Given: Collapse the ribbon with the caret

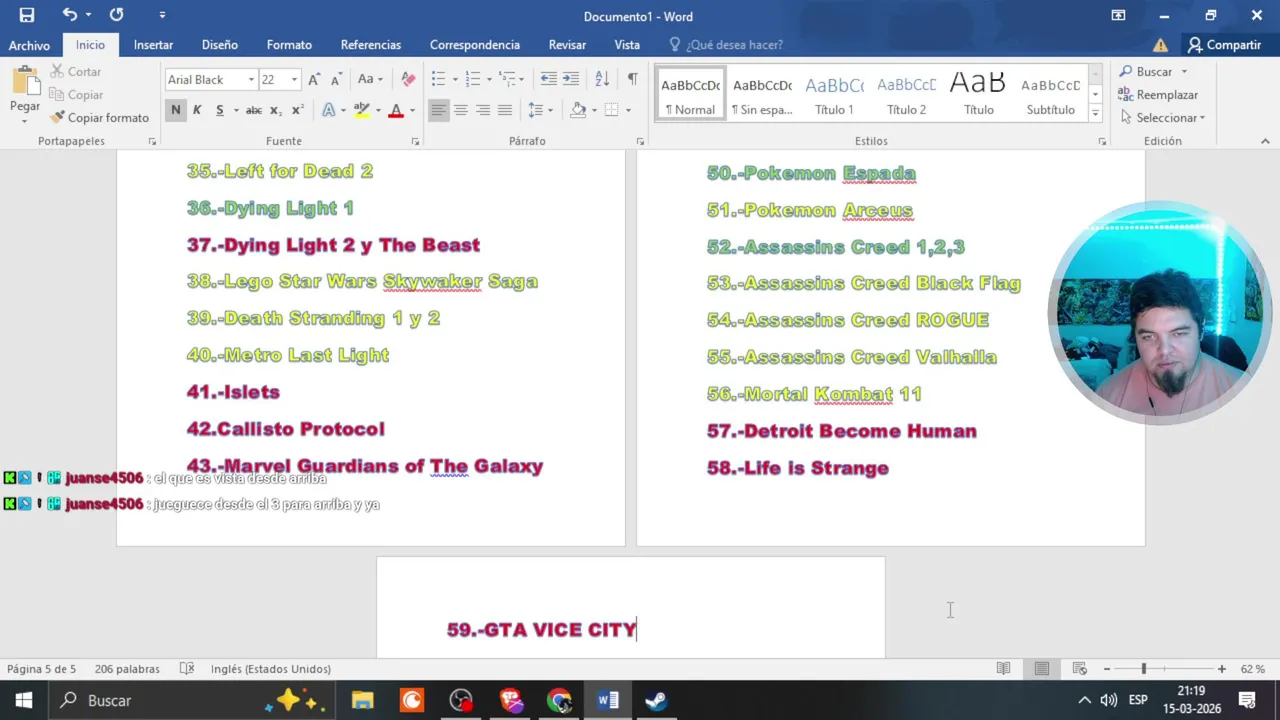Looking at the screenshot, I should pos(1264,142).
